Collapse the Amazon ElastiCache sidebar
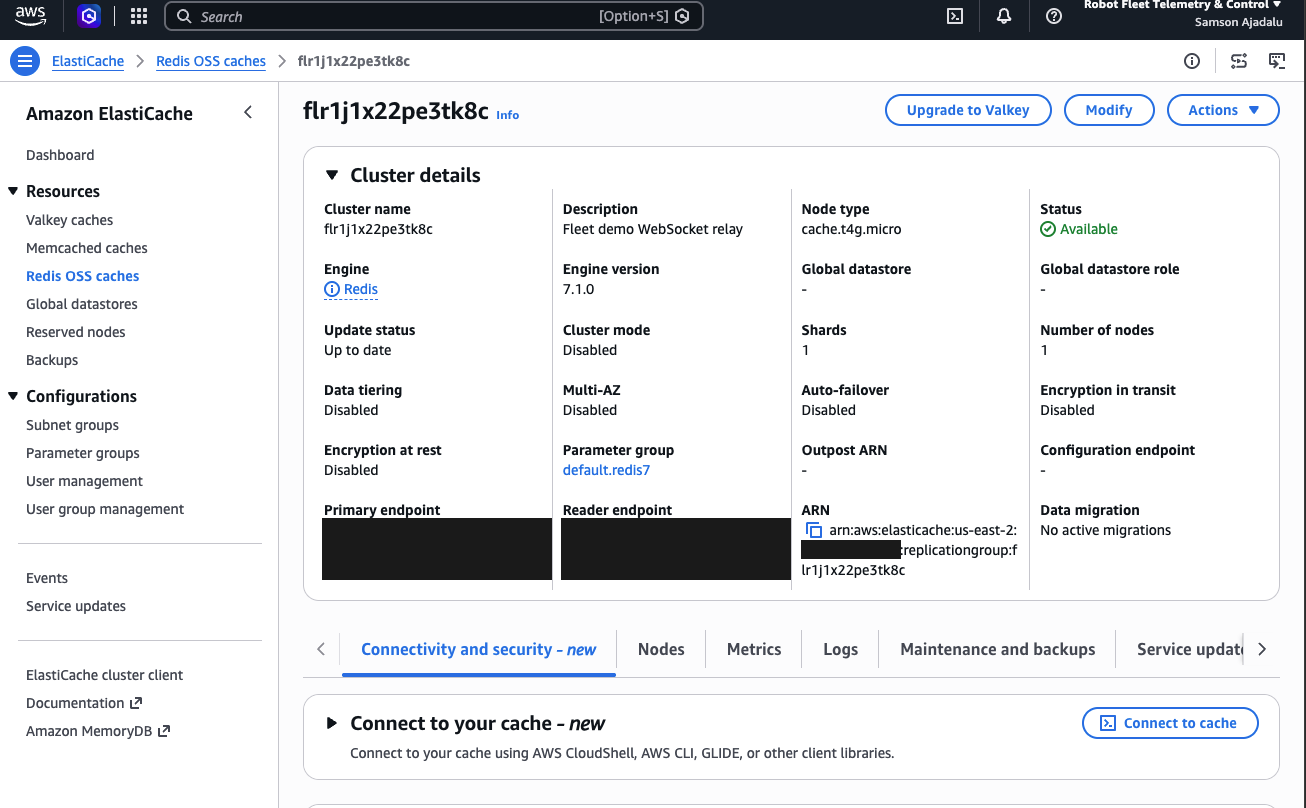The height and width of the screenshot is (808, 1306). (248, 113)
